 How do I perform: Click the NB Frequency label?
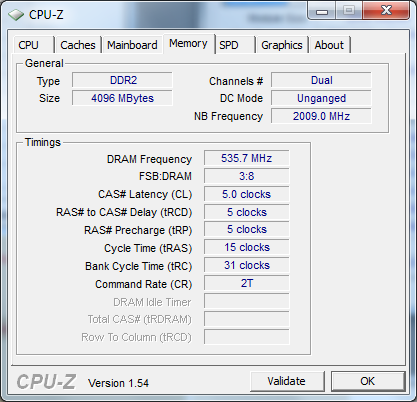click(x=229, y=116)
